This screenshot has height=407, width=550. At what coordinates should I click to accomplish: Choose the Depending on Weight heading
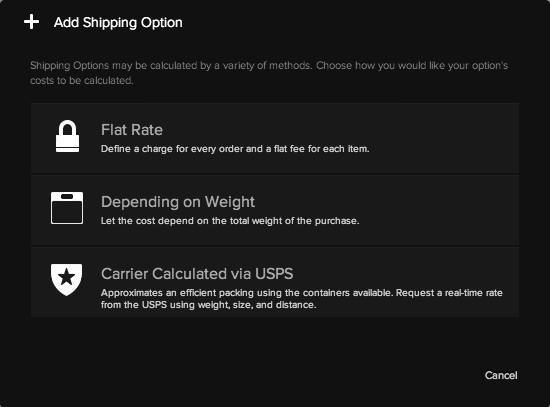[178, 202]
